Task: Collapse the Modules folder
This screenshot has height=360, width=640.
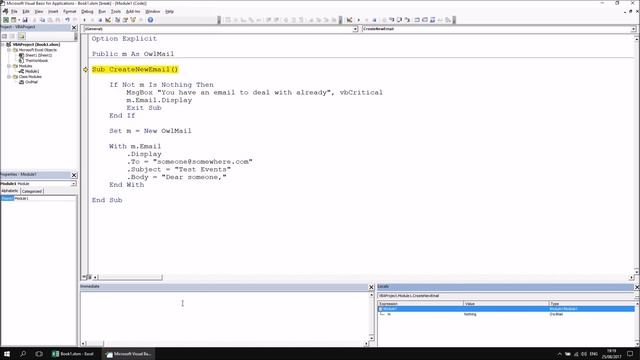Action: [9, 66]
